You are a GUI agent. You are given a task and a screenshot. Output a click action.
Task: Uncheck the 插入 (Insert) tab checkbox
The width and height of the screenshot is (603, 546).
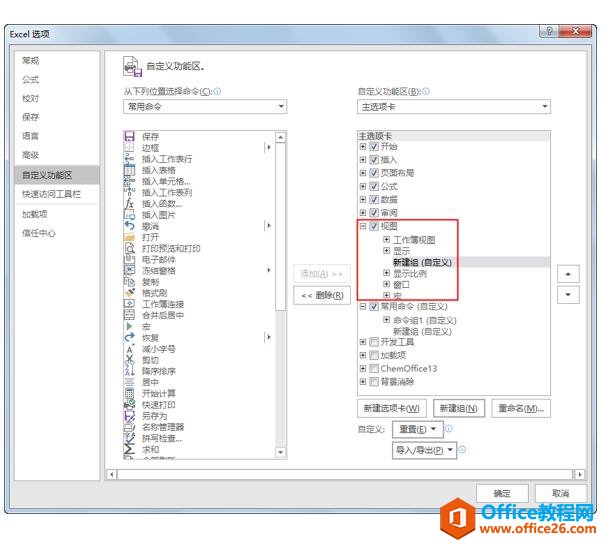(x=374, y=160)
